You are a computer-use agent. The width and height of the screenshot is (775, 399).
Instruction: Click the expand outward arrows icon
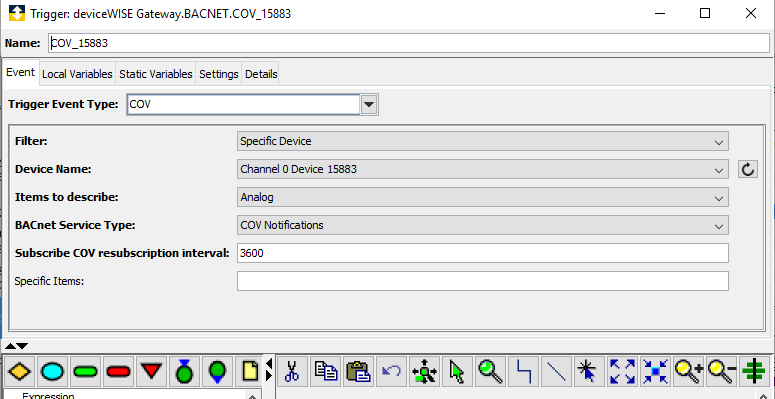[x=622, y=371]
